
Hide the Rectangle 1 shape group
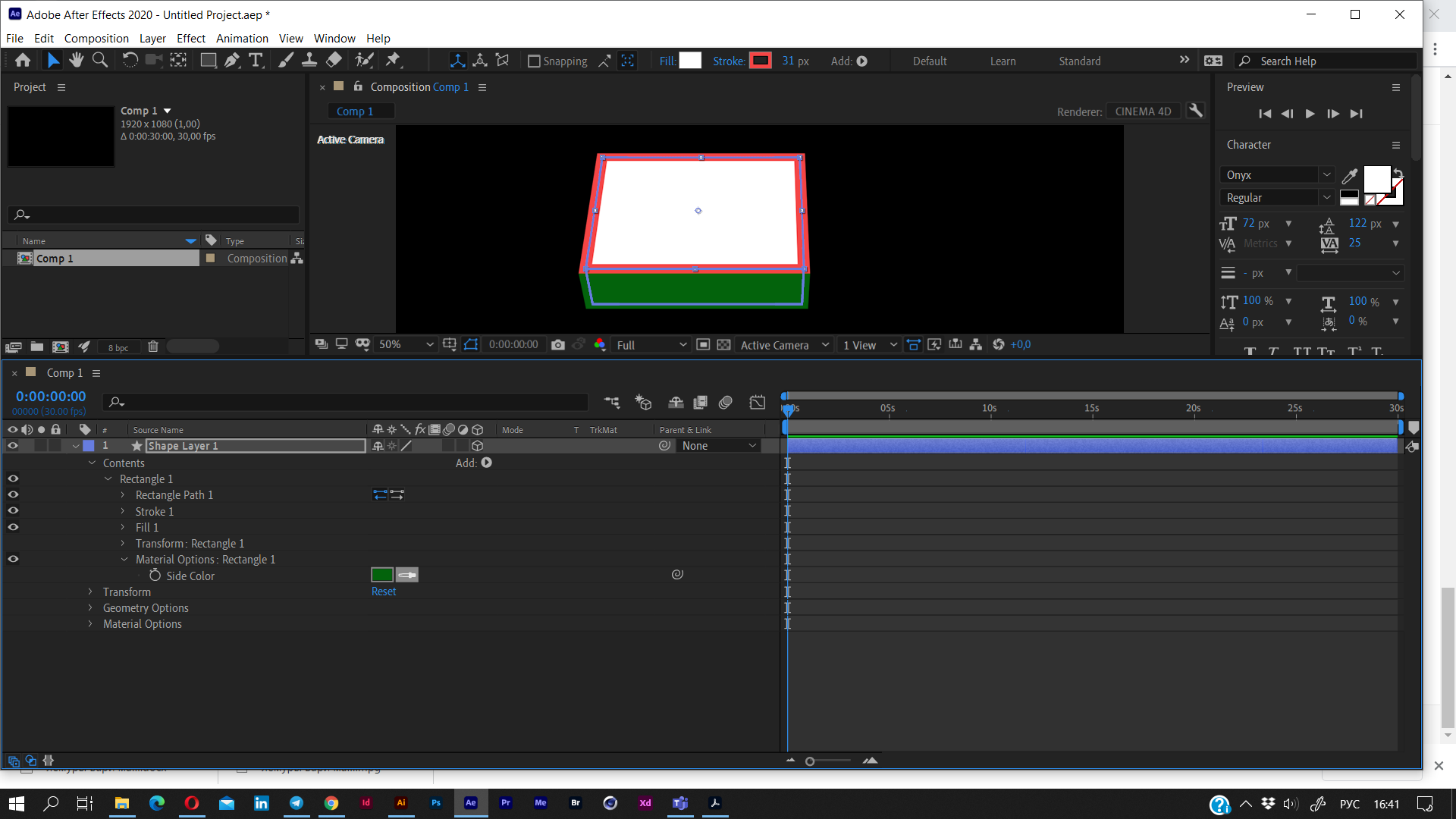(13, 479)
